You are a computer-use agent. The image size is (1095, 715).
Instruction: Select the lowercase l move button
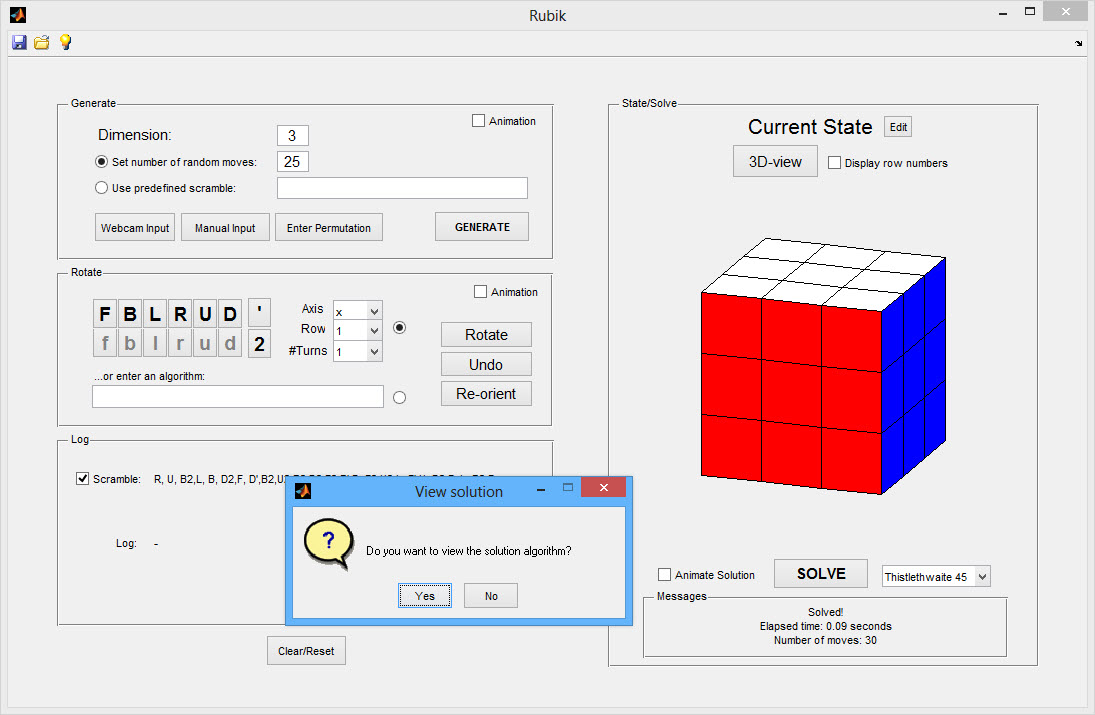(x=155, y=344)
